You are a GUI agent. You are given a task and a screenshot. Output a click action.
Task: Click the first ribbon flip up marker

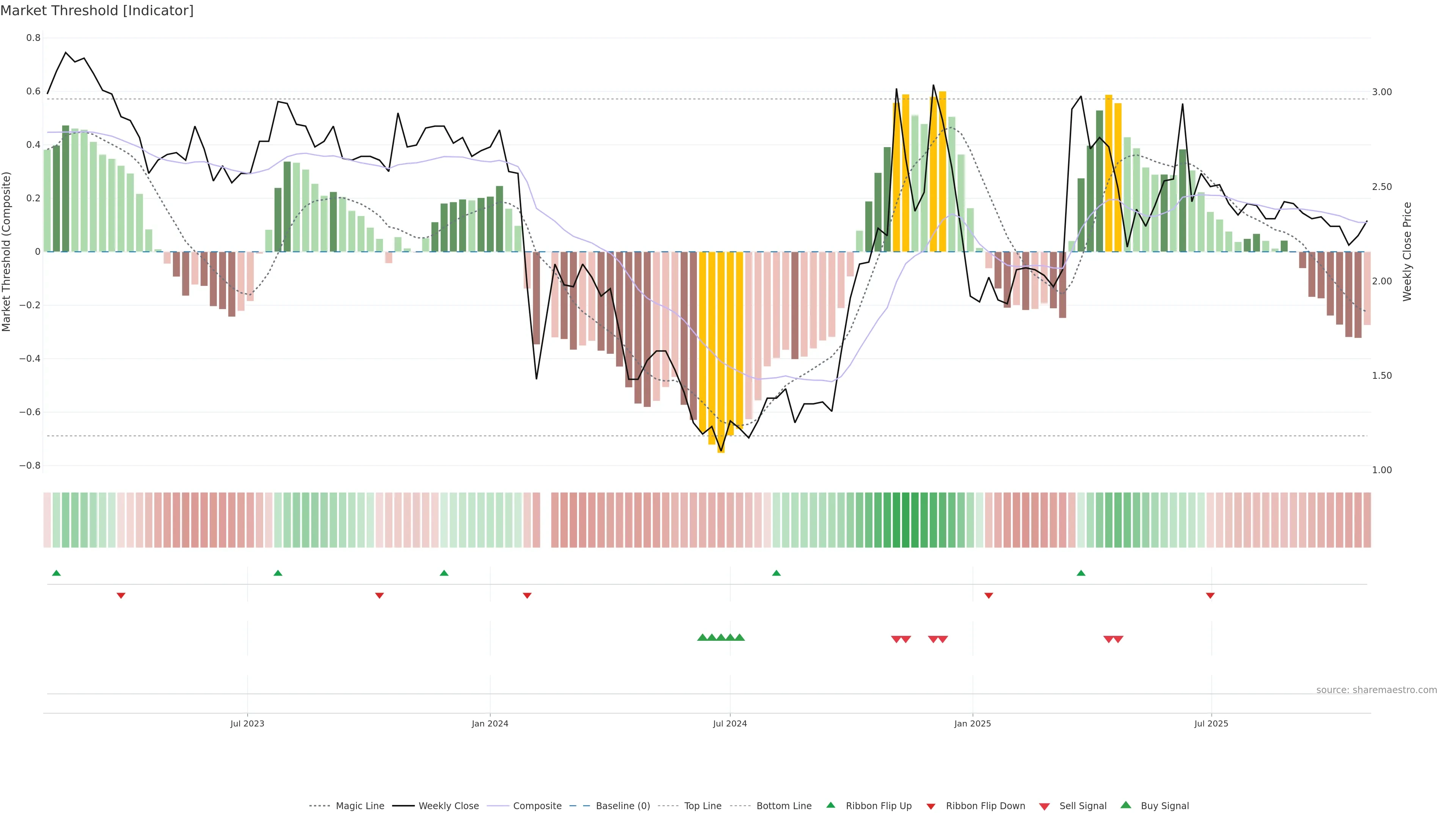[56, 573]
